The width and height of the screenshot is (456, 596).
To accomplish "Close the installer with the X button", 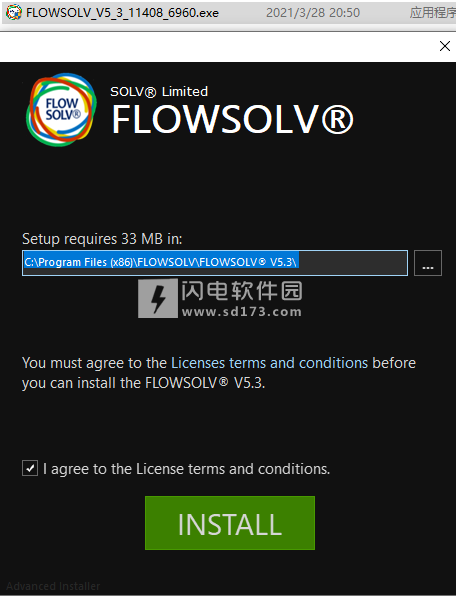I will click(445, 46).
